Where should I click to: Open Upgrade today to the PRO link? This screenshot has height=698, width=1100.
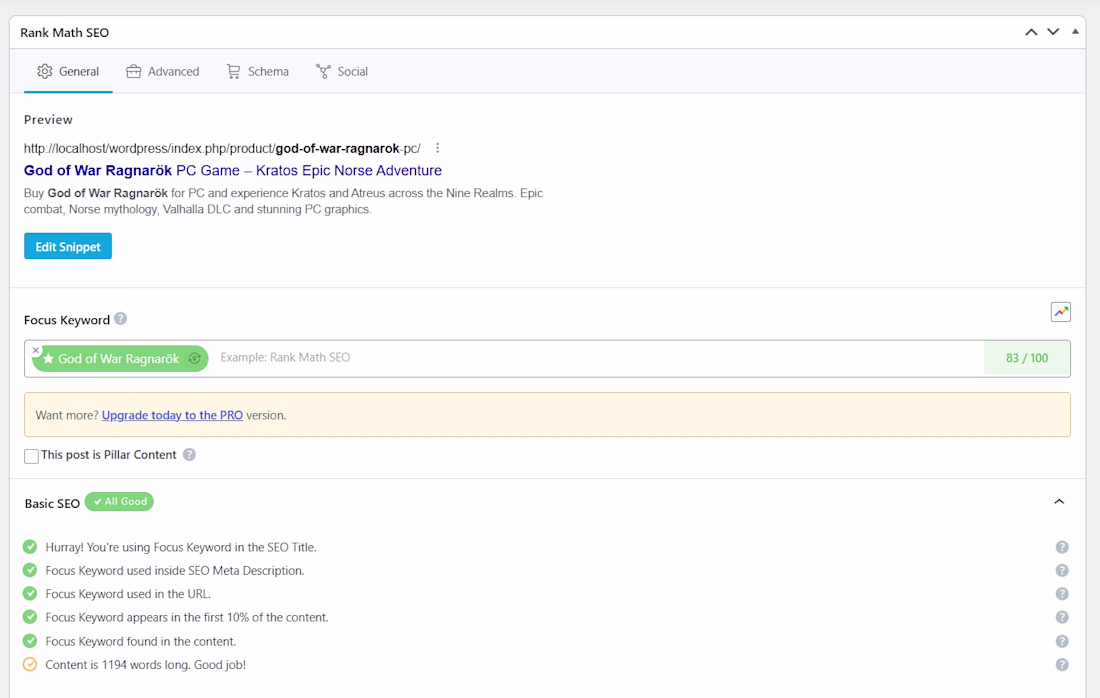(x=173, y=415)
